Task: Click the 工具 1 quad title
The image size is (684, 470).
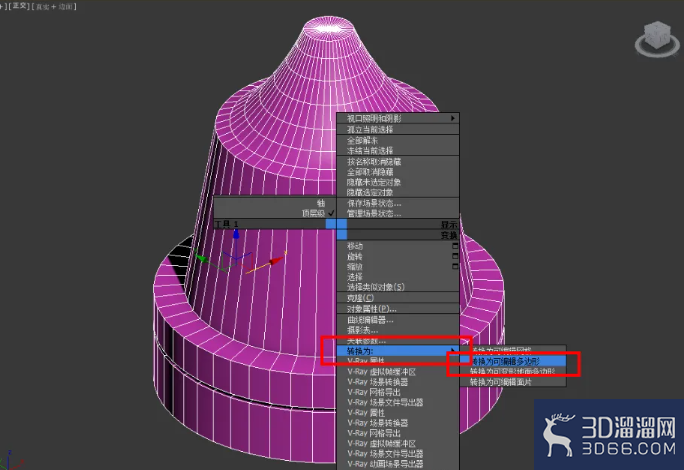Action: 226,224
